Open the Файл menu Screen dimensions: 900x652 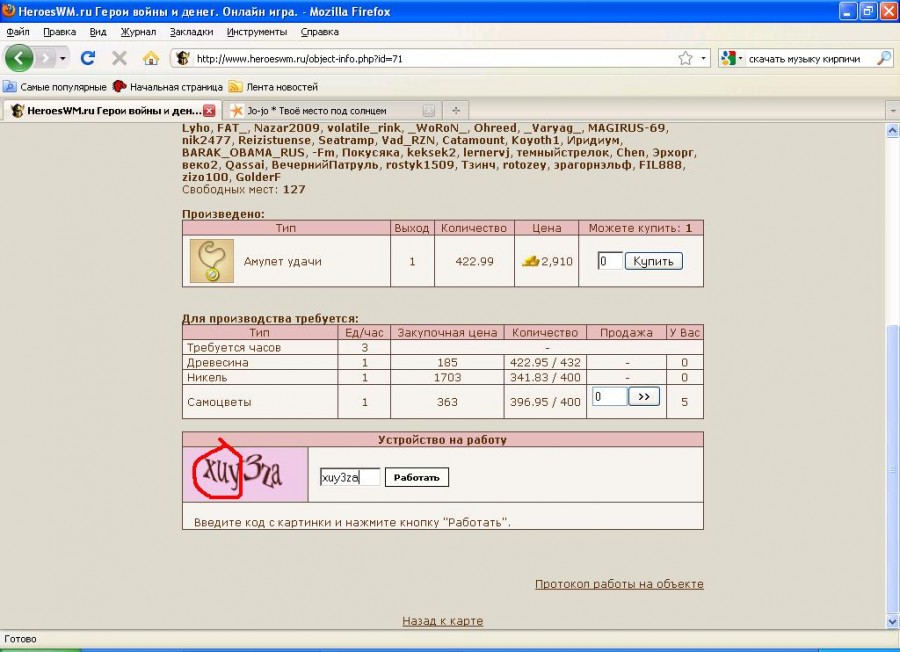tap(18, 32)
